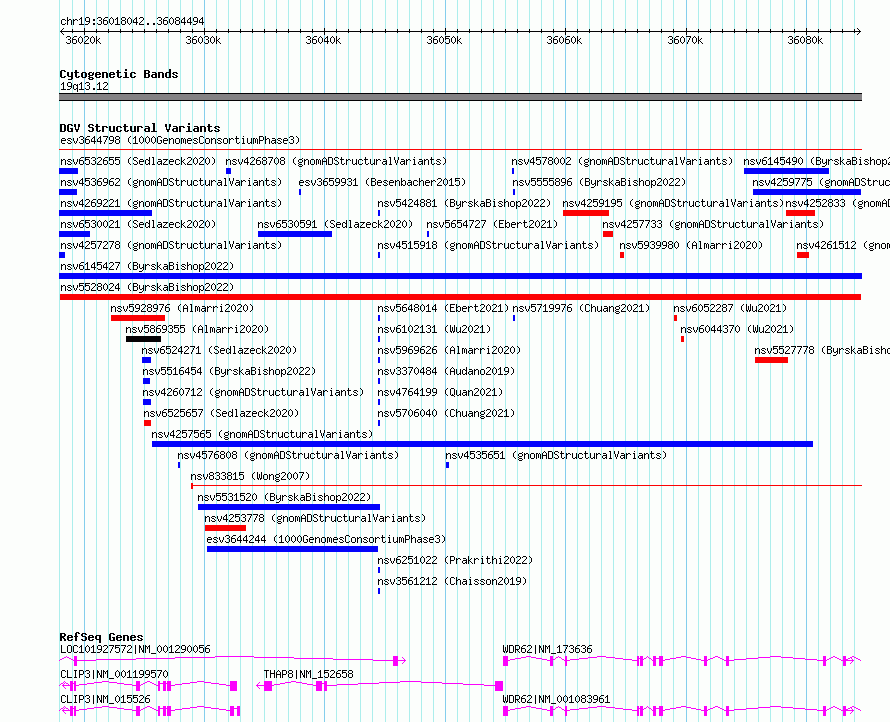Click nsv4260712 gnomAD variant label
Screen dimensions: 890x722
(x=253, y=392)
